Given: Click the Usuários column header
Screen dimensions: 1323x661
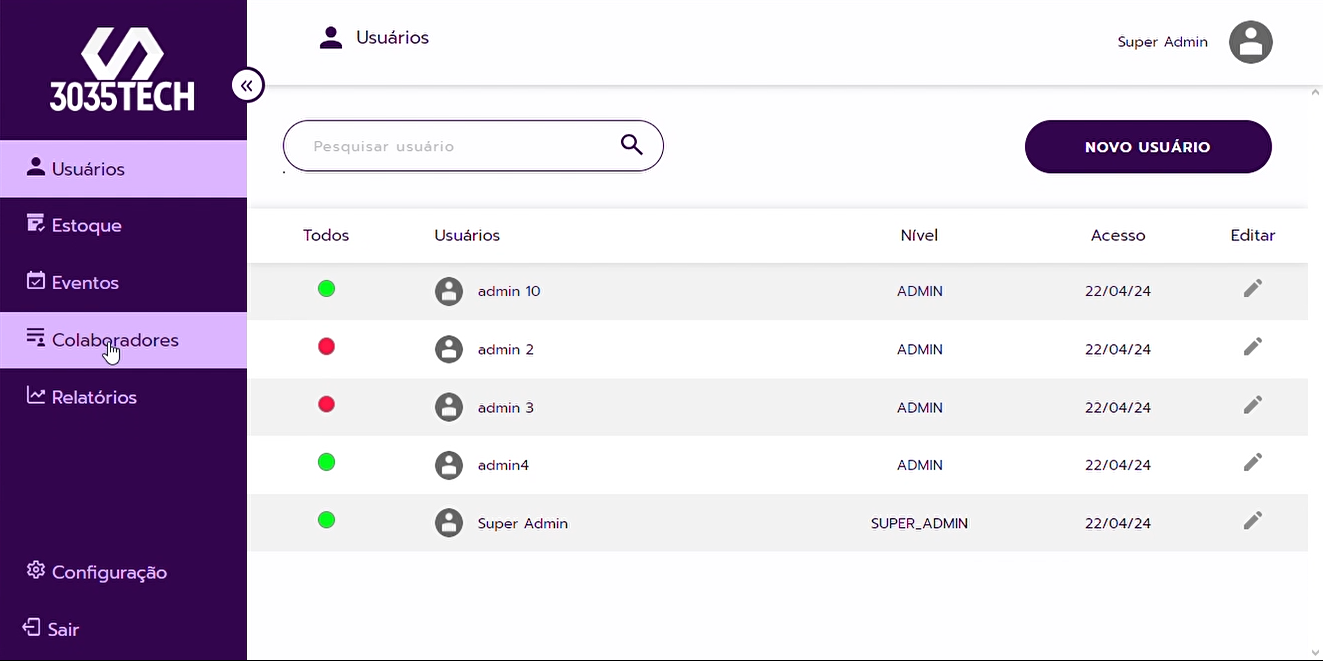Looking at the screenshot, I should coord(467,236).
